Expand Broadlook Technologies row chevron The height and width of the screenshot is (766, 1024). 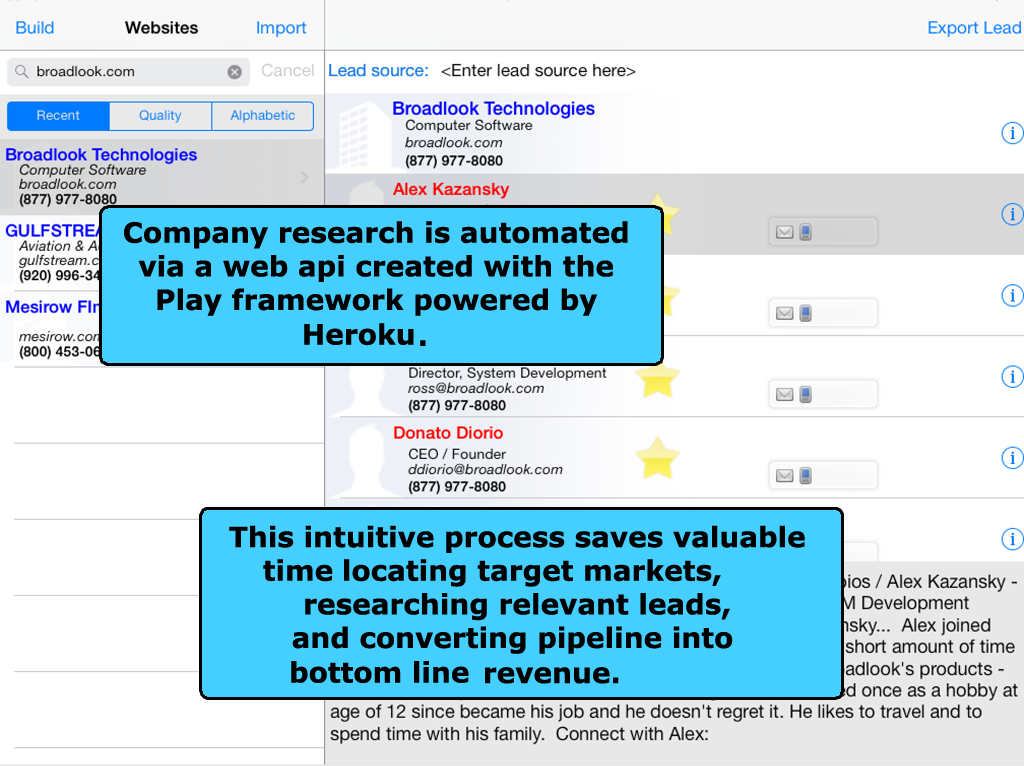(304, 177)
